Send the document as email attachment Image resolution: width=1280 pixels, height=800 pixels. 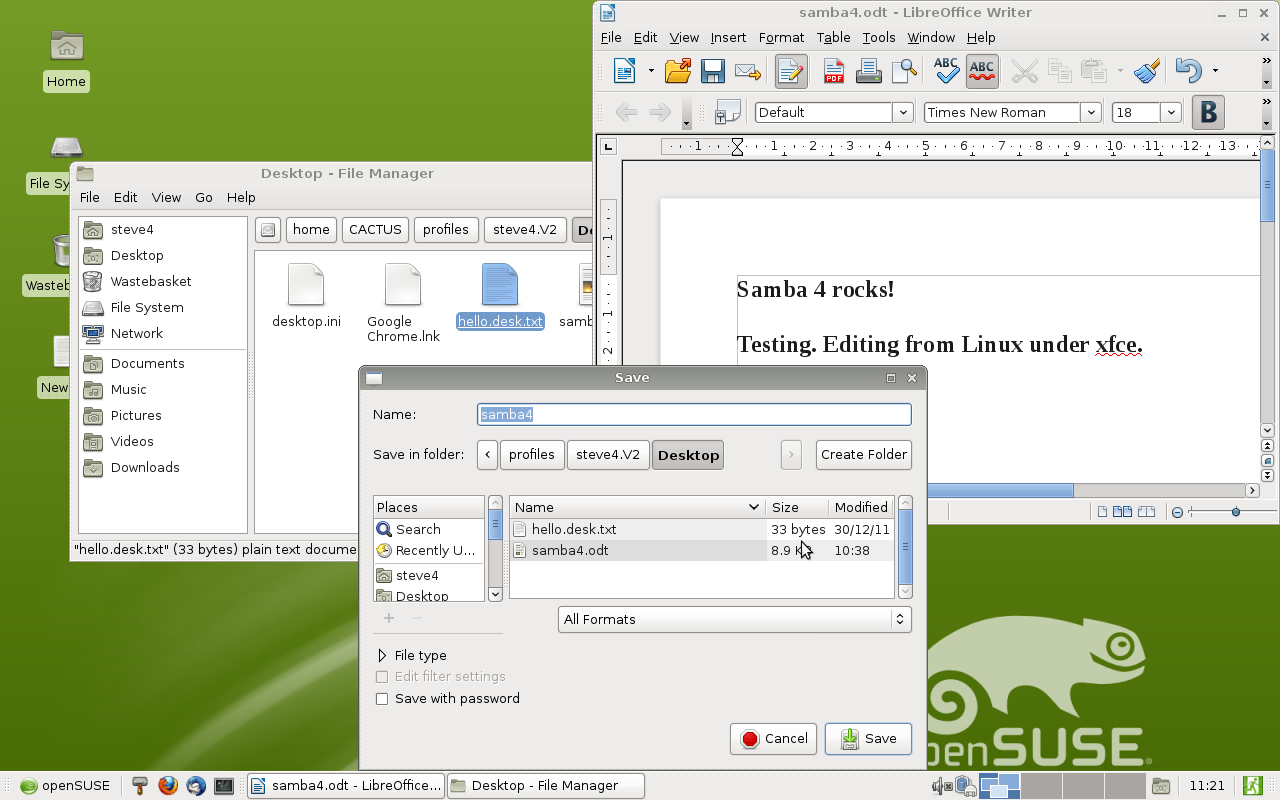click(x=747, y=71)
